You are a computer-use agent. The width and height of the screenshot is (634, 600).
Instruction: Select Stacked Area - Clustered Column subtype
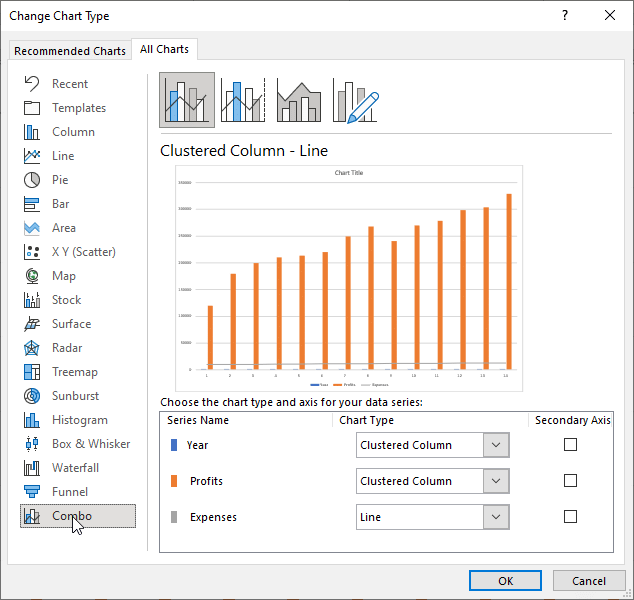299,100
